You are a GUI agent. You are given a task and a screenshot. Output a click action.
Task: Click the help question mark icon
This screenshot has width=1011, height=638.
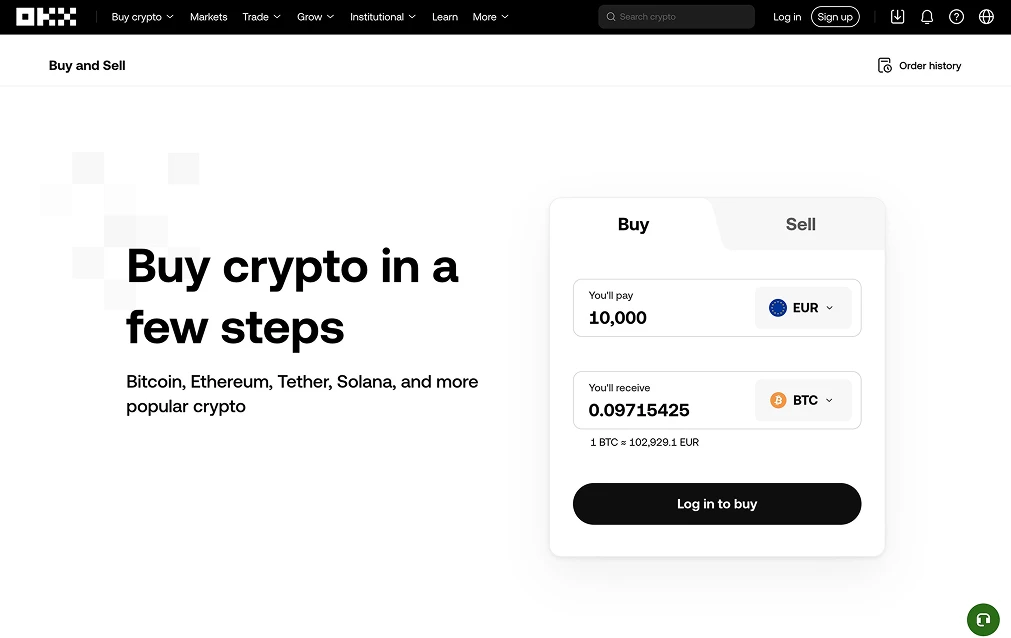957,17
